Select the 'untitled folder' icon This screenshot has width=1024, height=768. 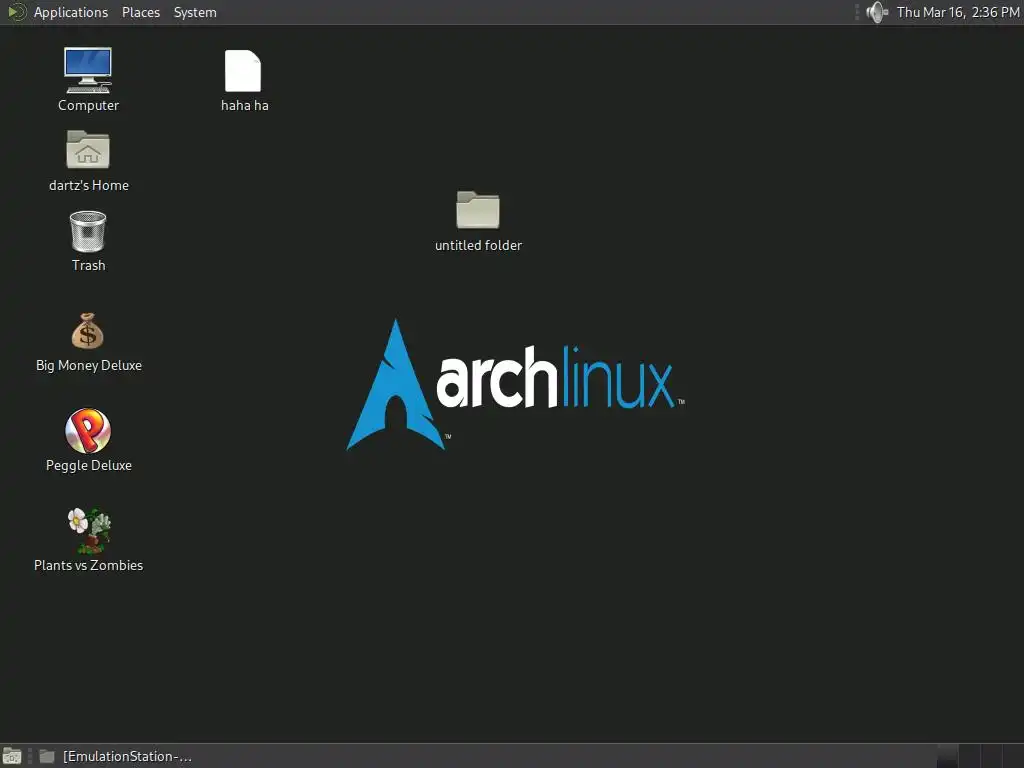tap(477, 210)
